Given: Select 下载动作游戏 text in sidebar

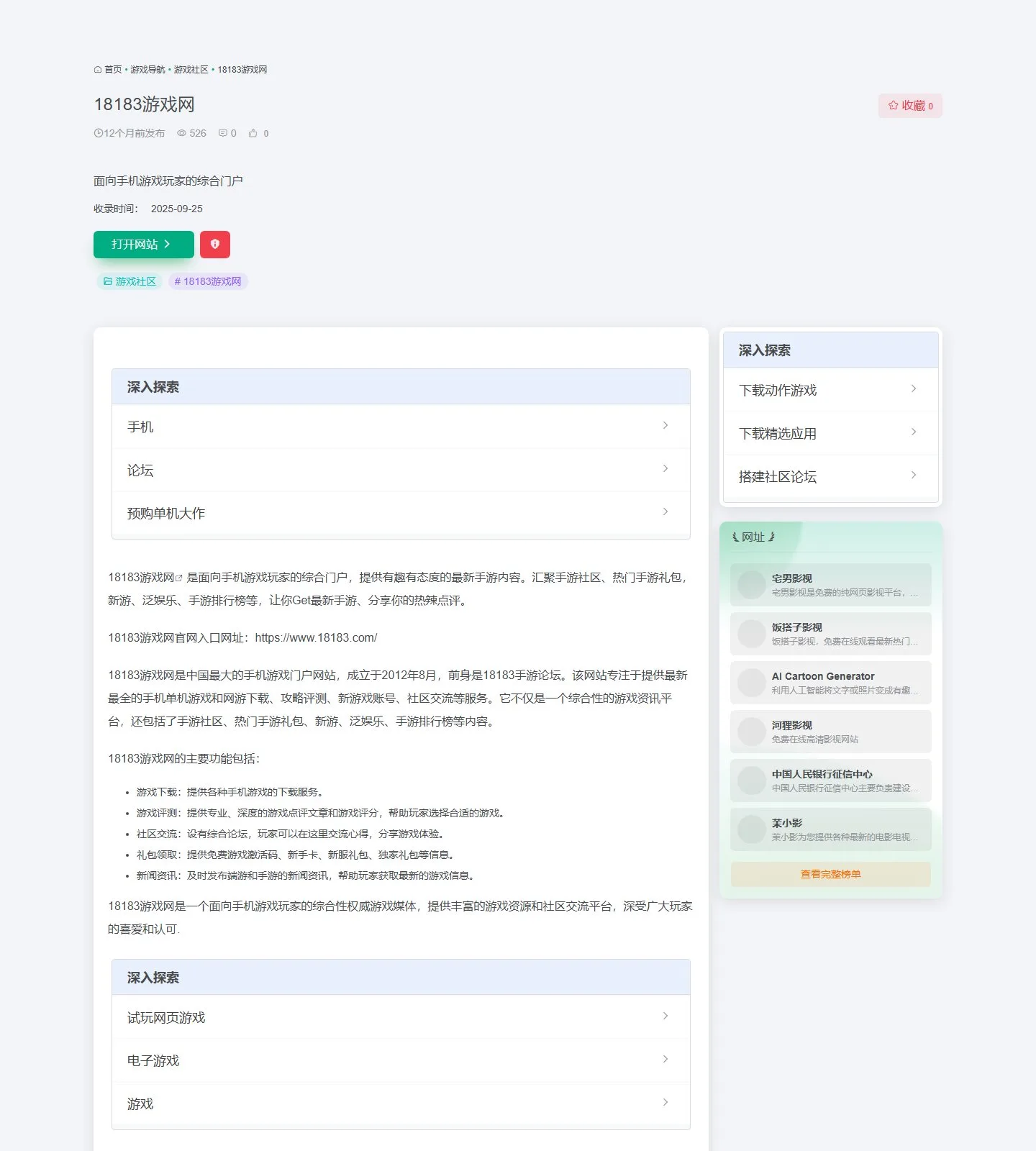Looking at the screenshot, I should click(x=778, y=391).
